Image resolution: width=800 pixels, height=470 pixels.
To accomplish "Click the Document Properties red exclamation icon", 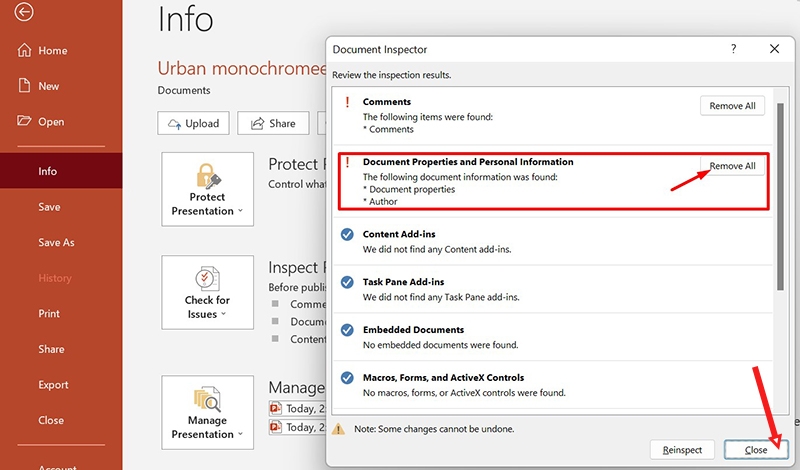I will tap(347, 162).
